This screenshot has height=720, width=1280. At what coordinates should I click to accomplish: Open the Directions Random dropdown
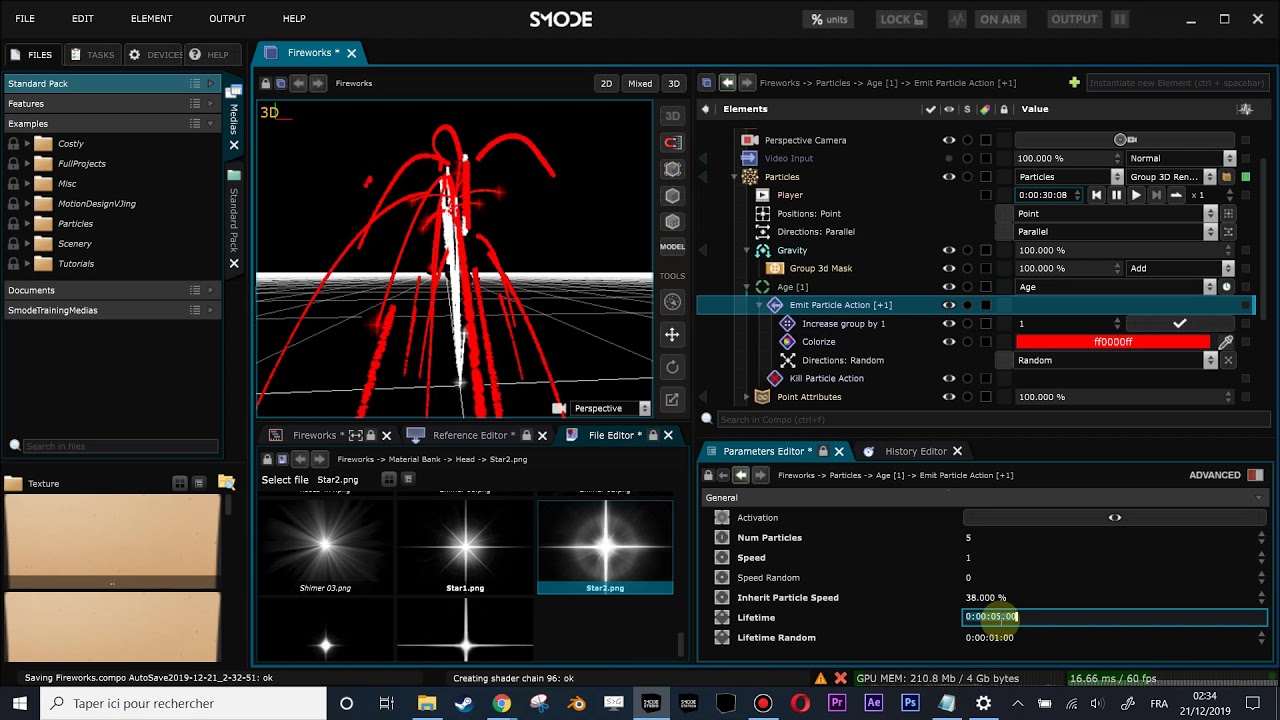pos(1116,360)
